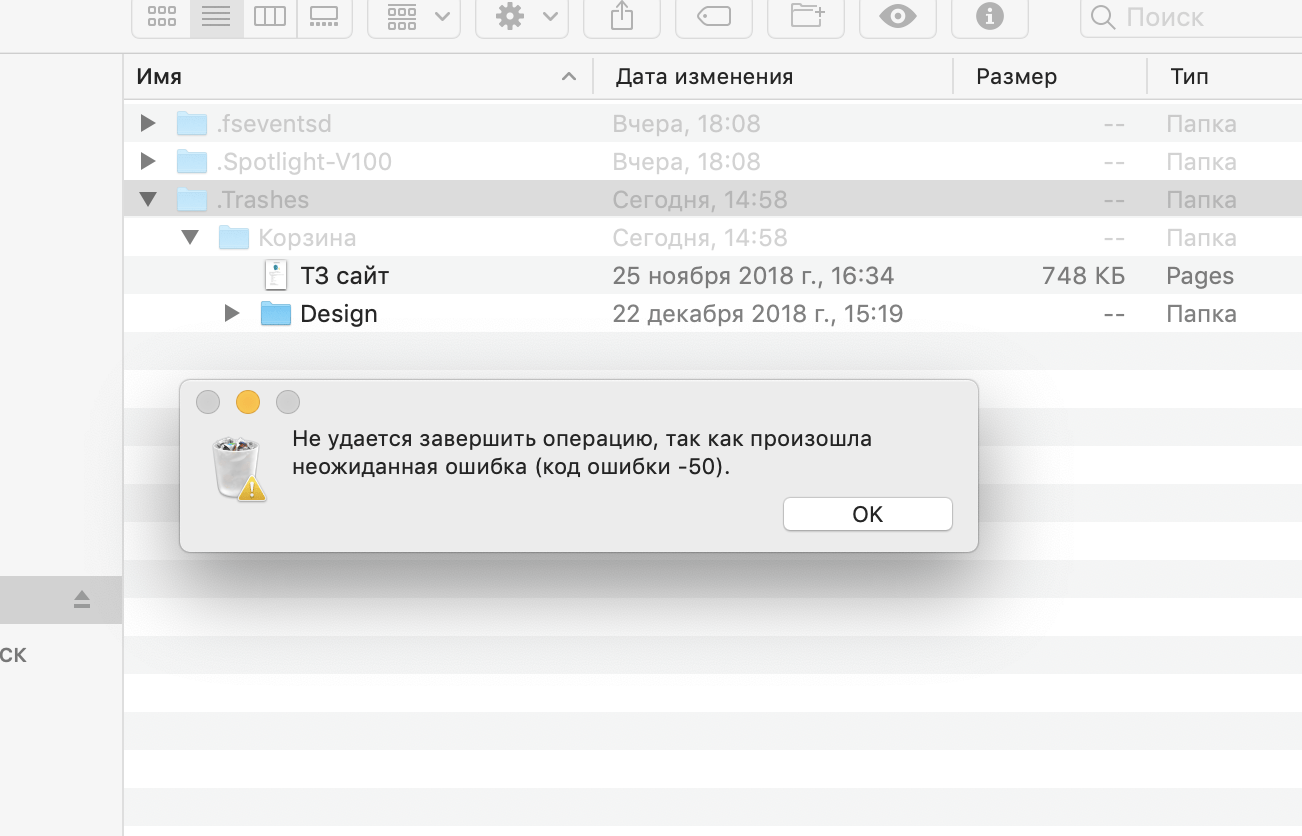Image resolution: width=1302 pixels, height=836 pixels.
Task: Open the gear action menu
Action: pyautogui.click(x=522, y=17)
